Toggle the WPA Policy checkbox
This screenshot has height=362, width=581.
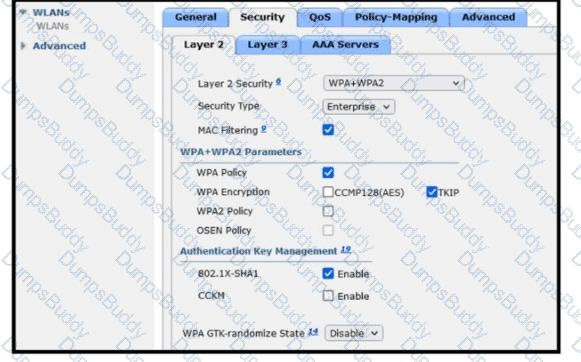pos(328,172)
